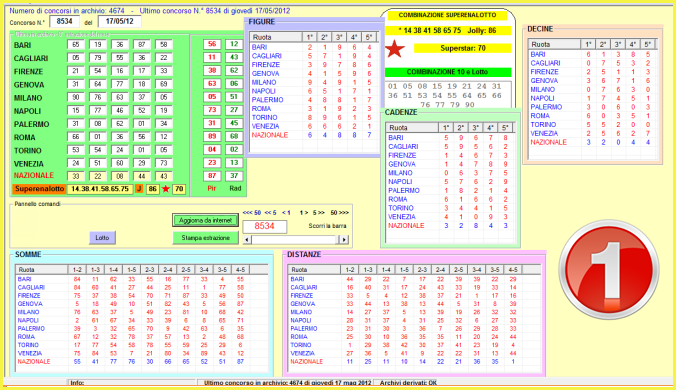
Task: Click Stampa estrazione button
Action: tap(205, 238)
